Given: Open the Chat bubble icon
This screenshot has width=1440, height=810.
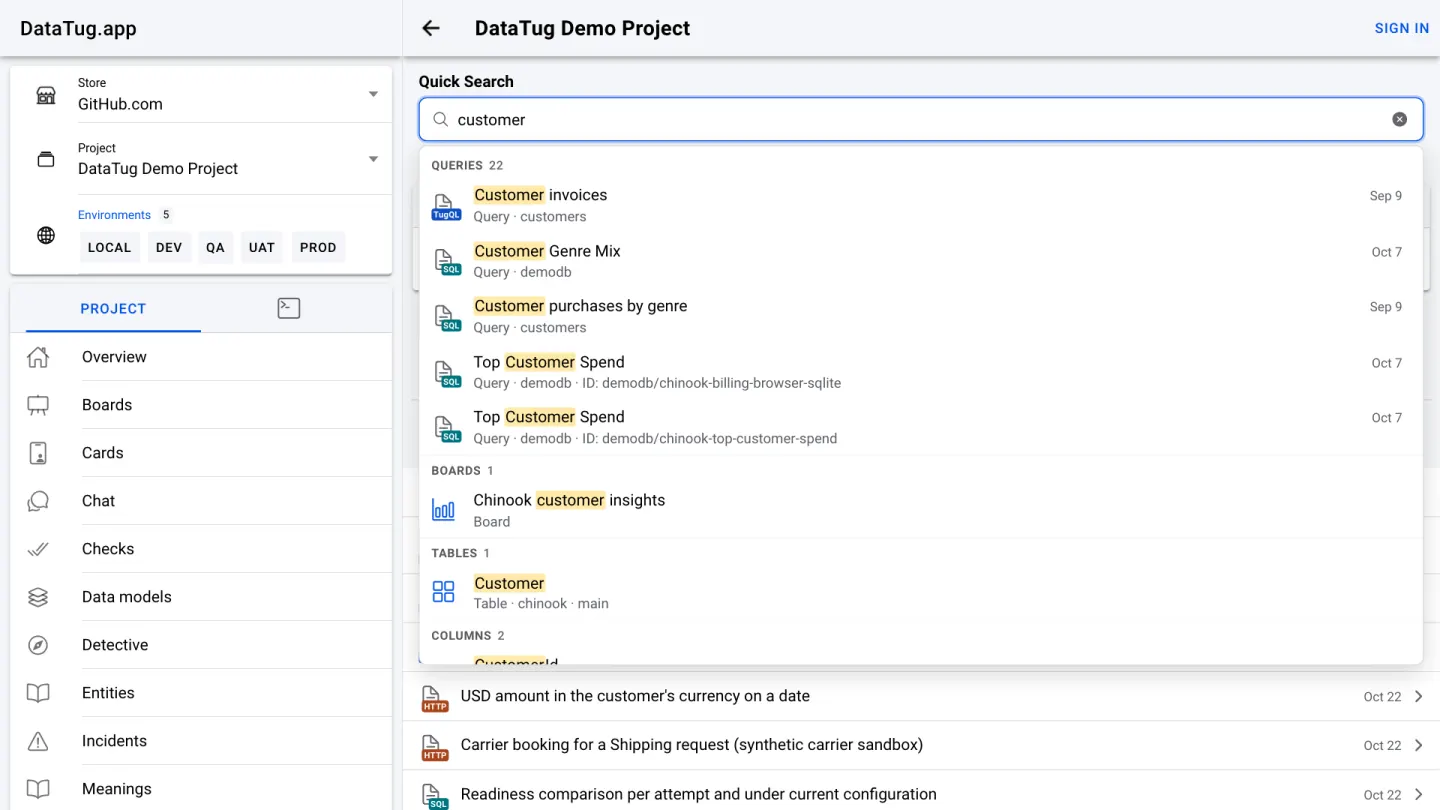Looking at the screenshot, I should (38, 501).
